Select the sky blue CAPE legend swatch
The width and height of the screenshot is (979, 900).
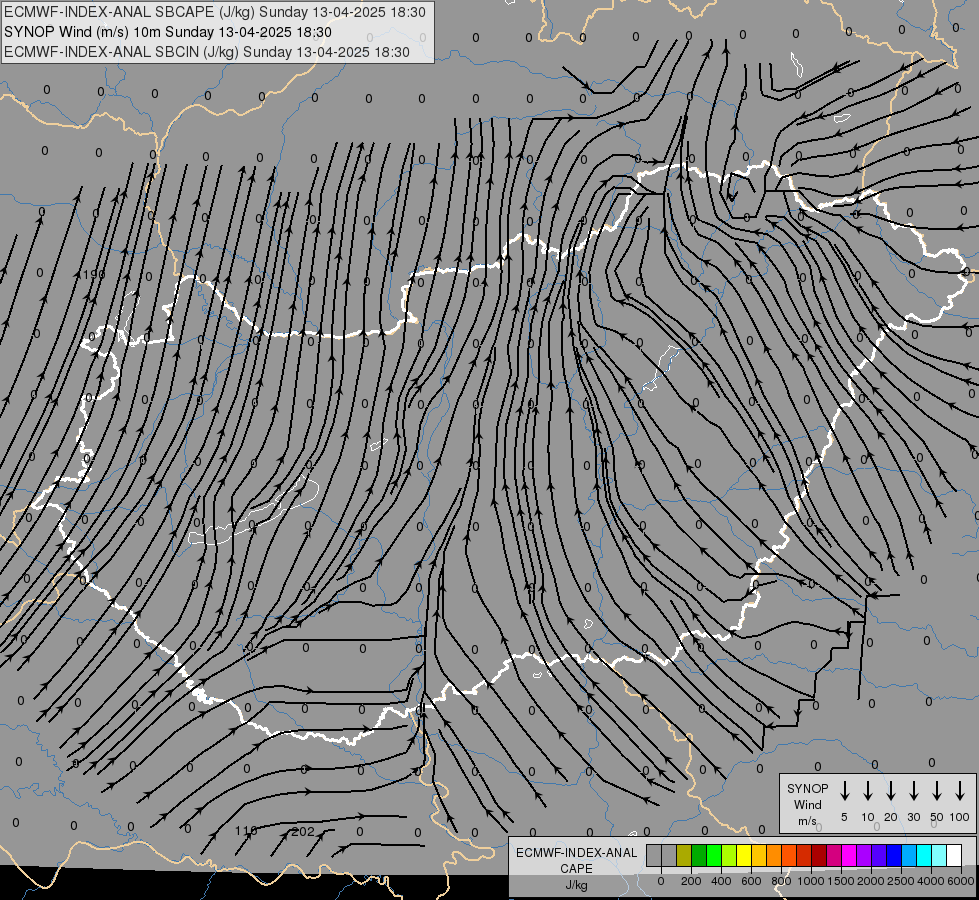(x=908, y=855)
